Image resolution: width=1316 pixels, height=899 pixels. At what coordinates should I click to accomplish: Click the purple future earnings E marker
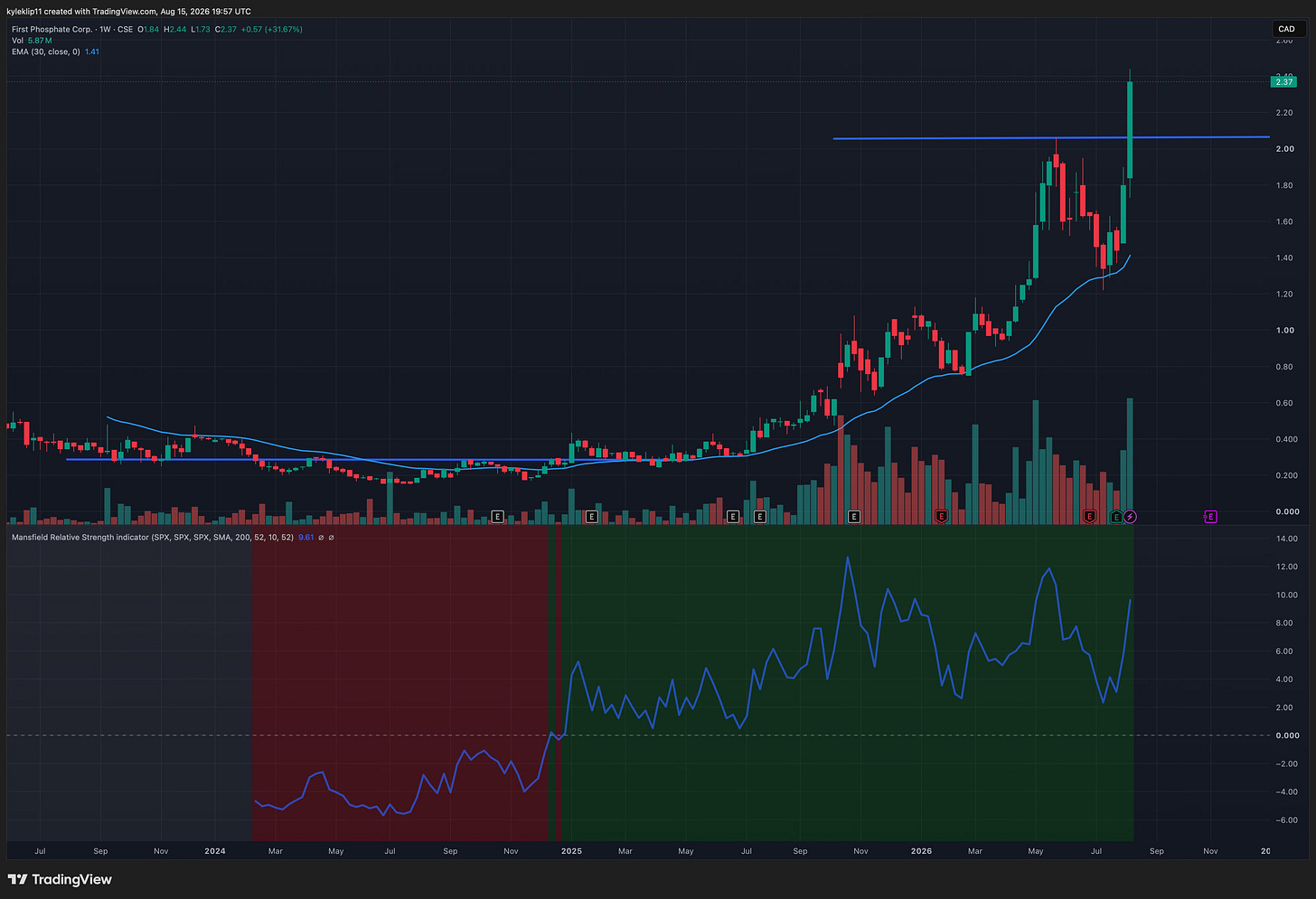coord(1210,517)
